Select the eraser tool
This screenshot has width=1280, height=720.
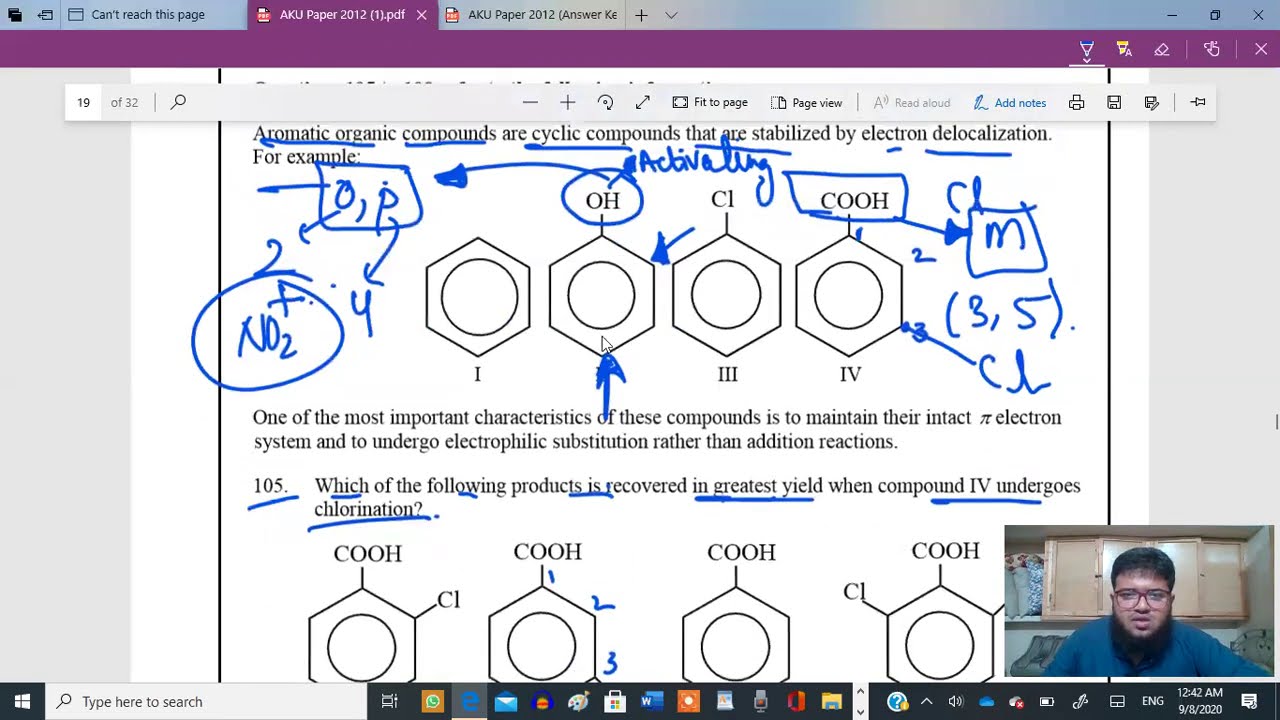[x=1161, y=49]
